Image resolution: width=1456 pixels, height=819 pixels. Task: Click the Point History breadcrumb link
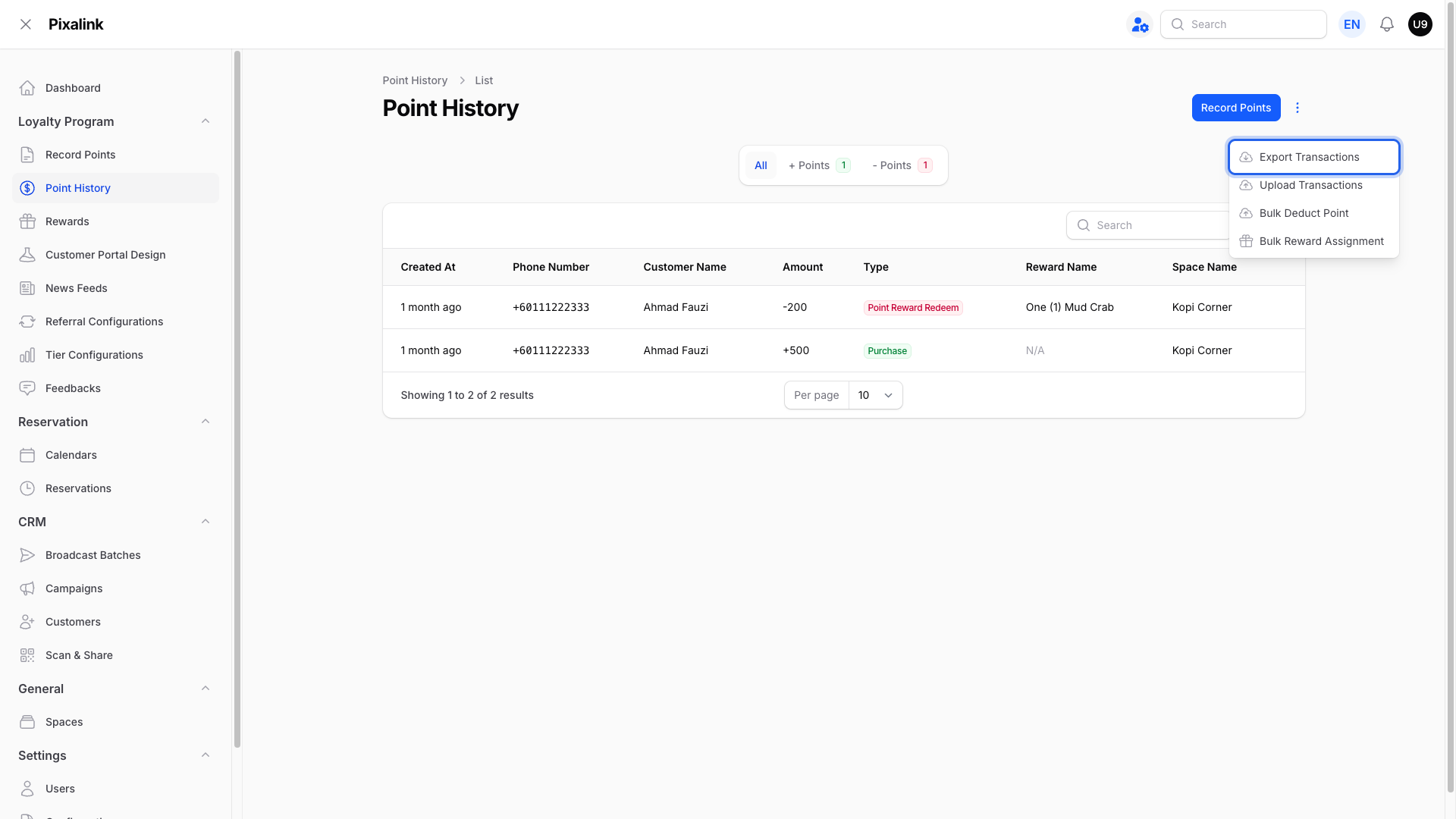click(x=415, y=80)
